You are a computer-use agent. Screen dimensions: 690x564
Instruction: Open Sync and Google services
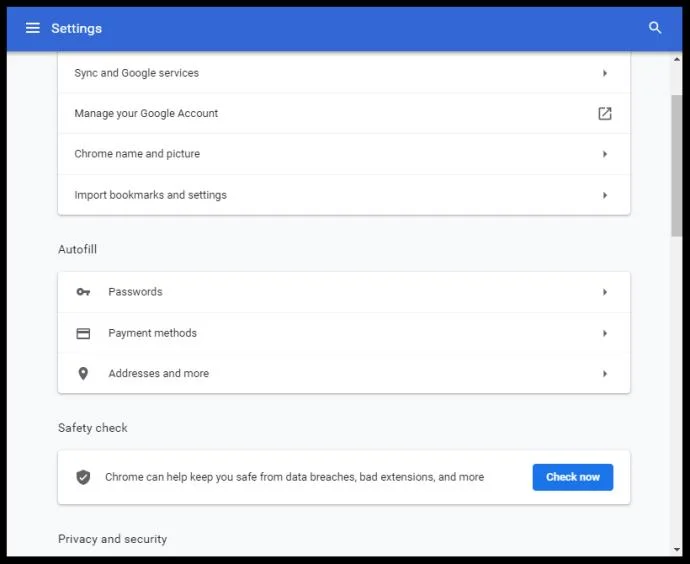[x=344, y=73]
